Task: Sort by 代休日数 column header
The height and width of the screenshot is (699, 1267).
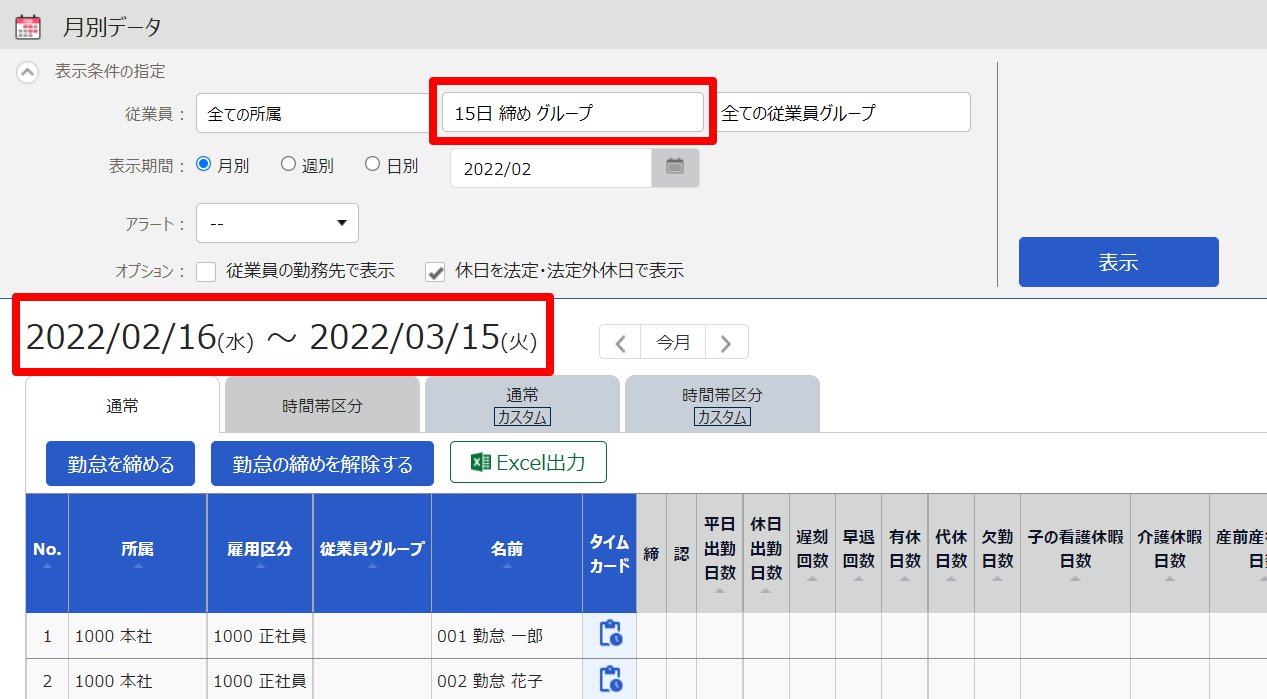Action: pyautogui.click(x=951, y=553)
